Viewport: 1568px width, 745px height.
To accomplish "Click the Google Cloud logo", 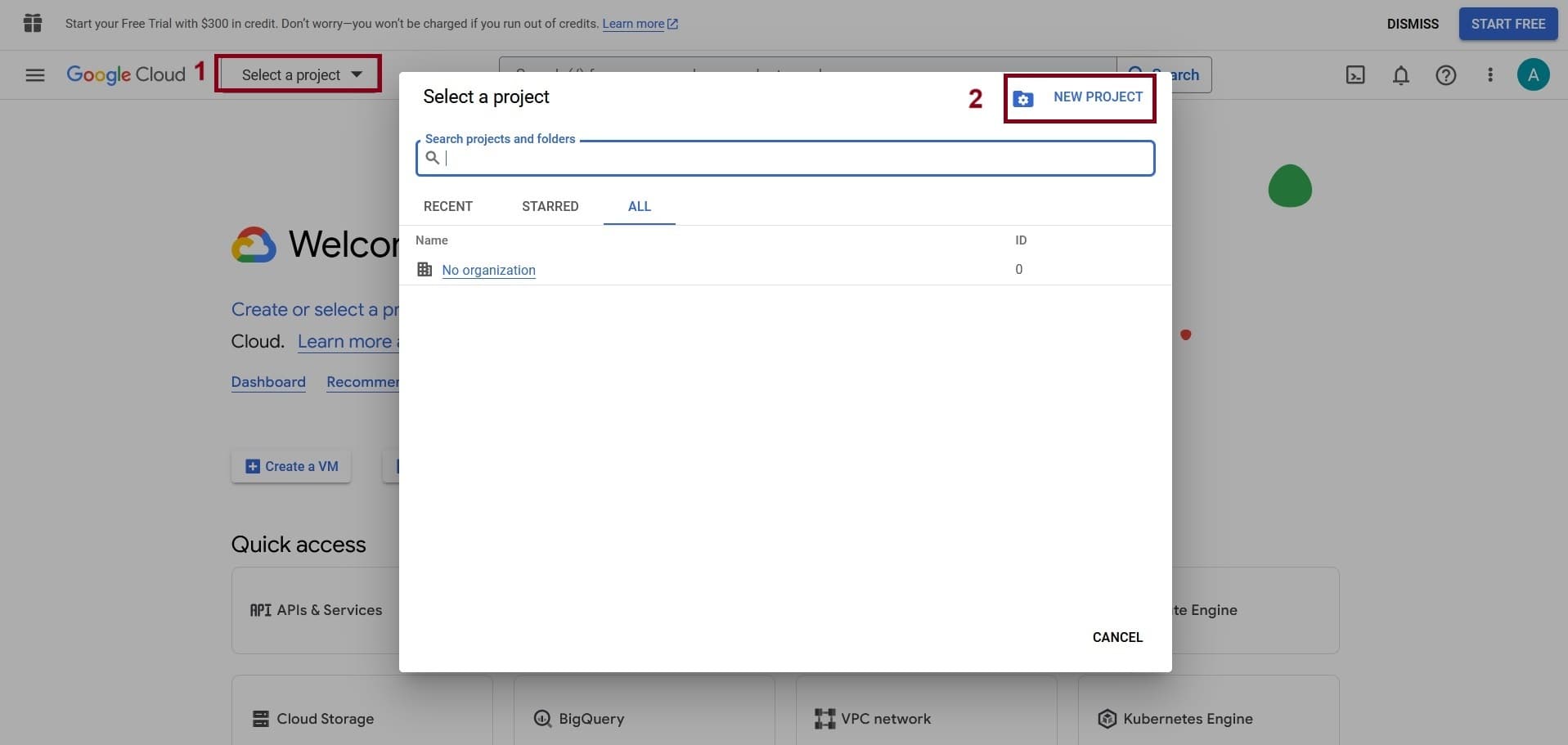I will coord(126,74).
